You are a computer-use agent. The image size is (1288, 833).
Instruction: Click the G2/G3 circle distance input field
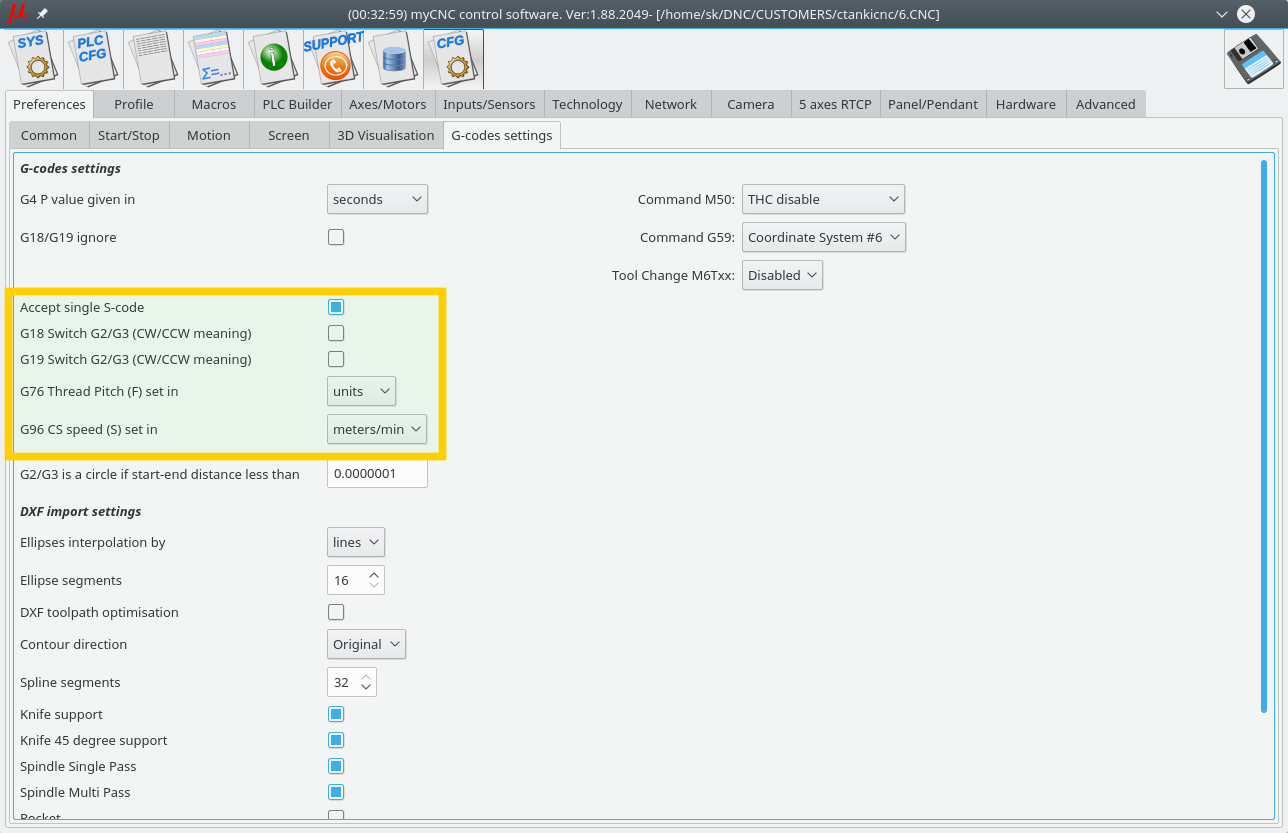[377, 474]
